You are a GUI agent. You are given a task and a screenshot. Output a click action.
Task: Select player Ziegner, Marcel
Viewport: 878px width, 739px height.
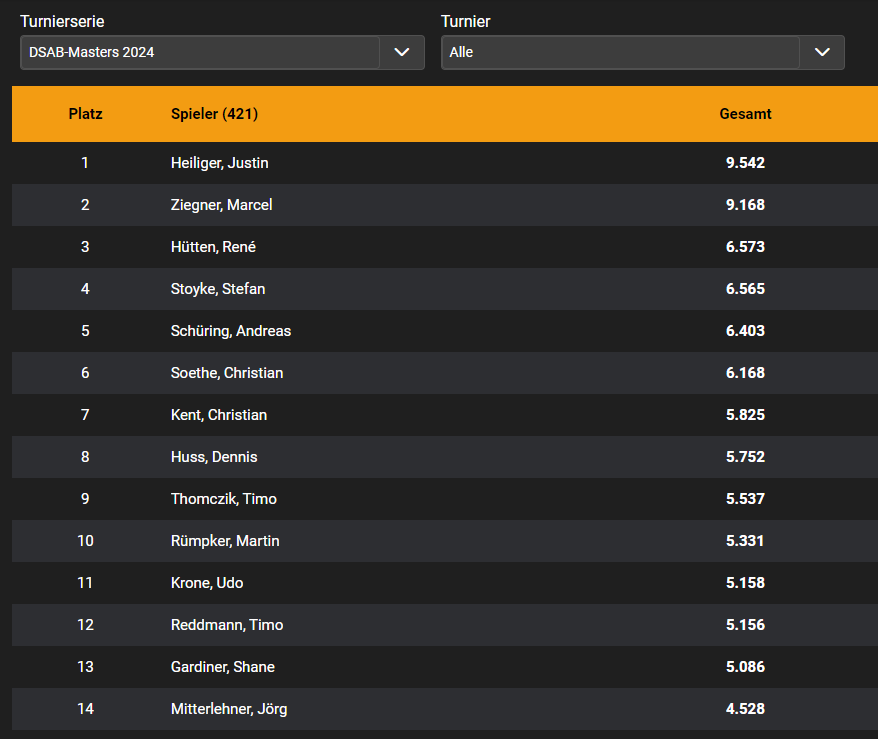point(221,205)
